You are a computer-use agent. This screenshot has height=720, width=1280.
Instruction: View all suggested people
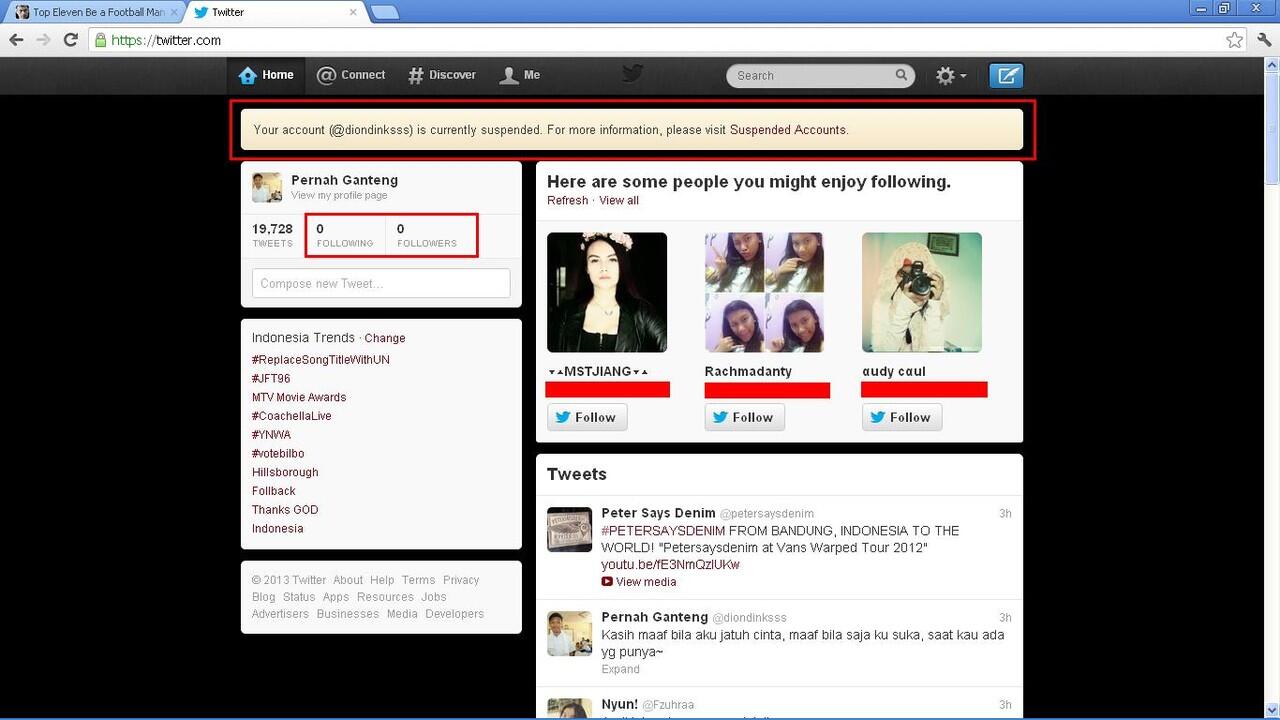[x=619, y=201]
